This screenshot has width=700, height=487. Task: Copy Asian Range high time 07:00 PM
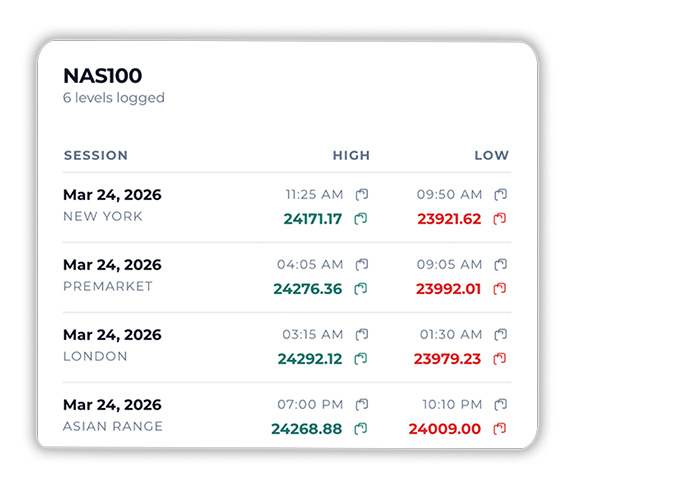[362, 405]
